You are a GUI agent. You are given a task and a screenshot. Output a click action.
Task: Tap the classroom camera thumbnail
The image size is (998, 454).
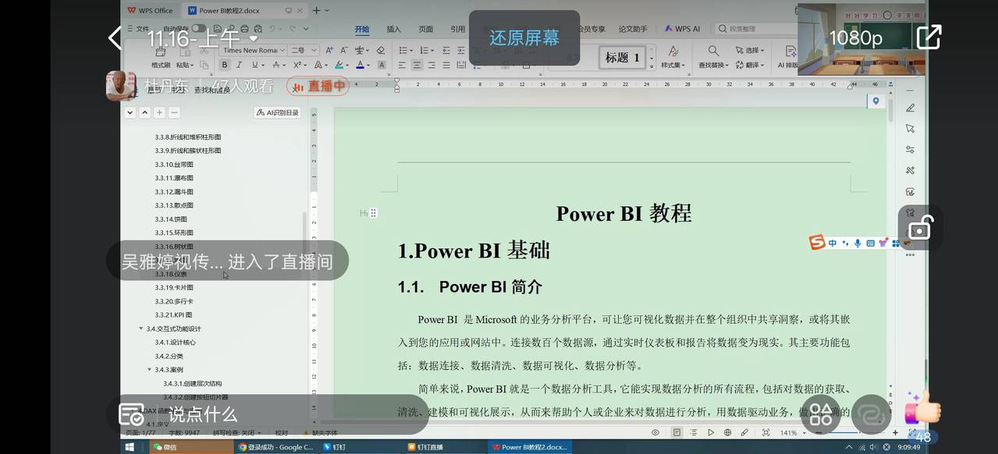pyautogui.click(x=861, y=39)
